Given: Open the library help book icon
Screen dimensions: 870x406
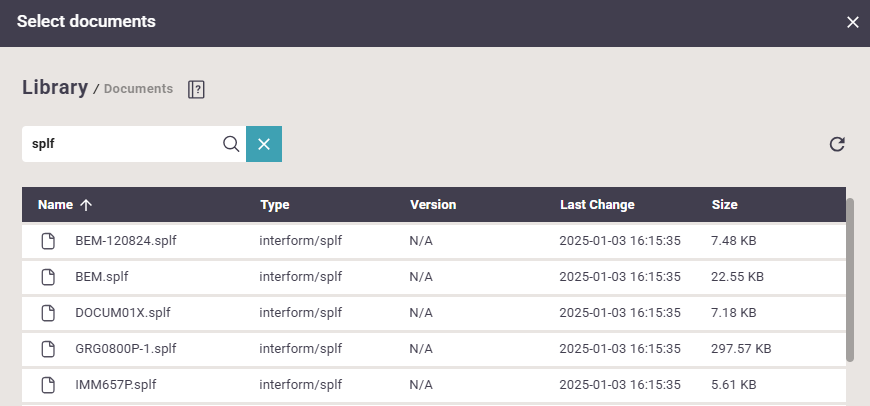Looking at the screenshot, I should click(x=196, y=90).
